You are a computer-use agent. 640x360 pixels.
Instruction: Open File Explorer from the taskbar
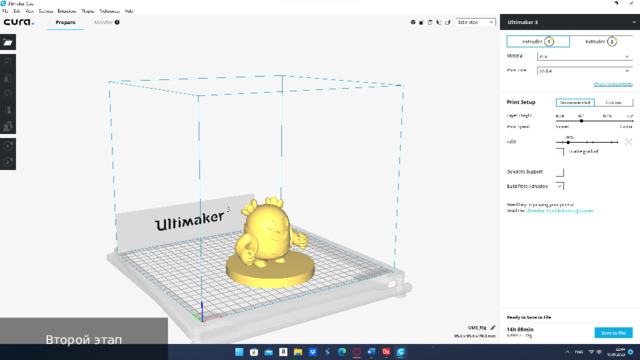(x=298, y=352)
